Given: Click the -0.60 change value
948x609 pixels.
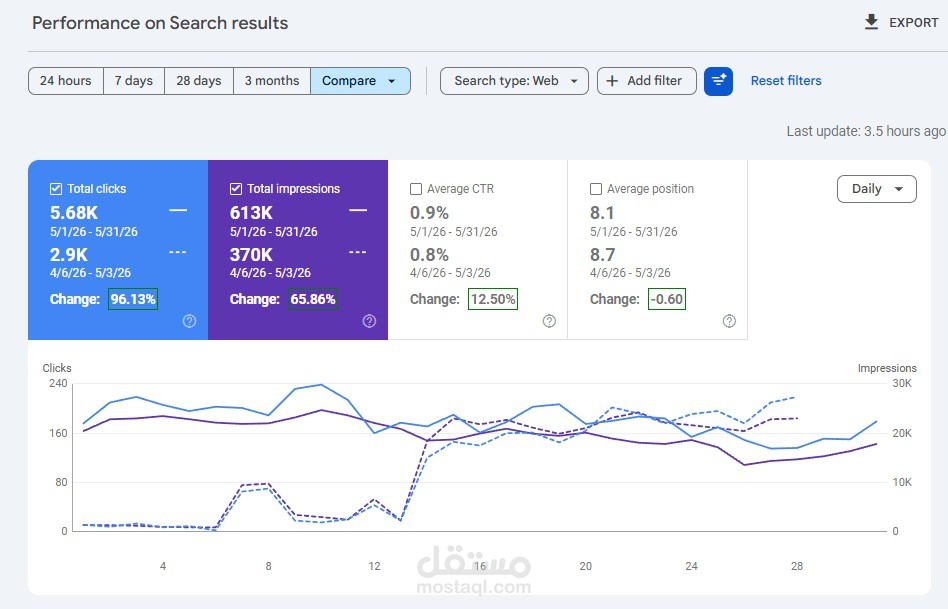Looking at the screenshot, I should coord(667,299).
